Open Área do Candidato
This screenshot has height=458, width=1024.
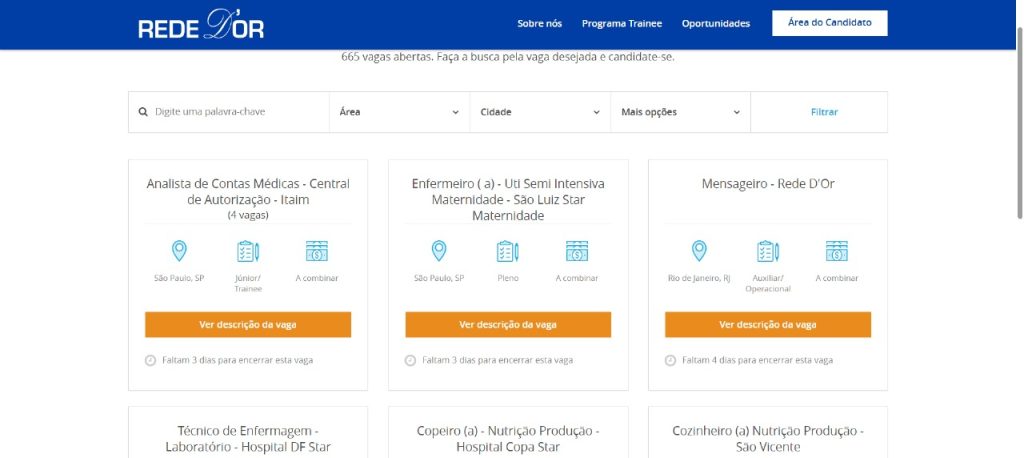tap(829, 23)
